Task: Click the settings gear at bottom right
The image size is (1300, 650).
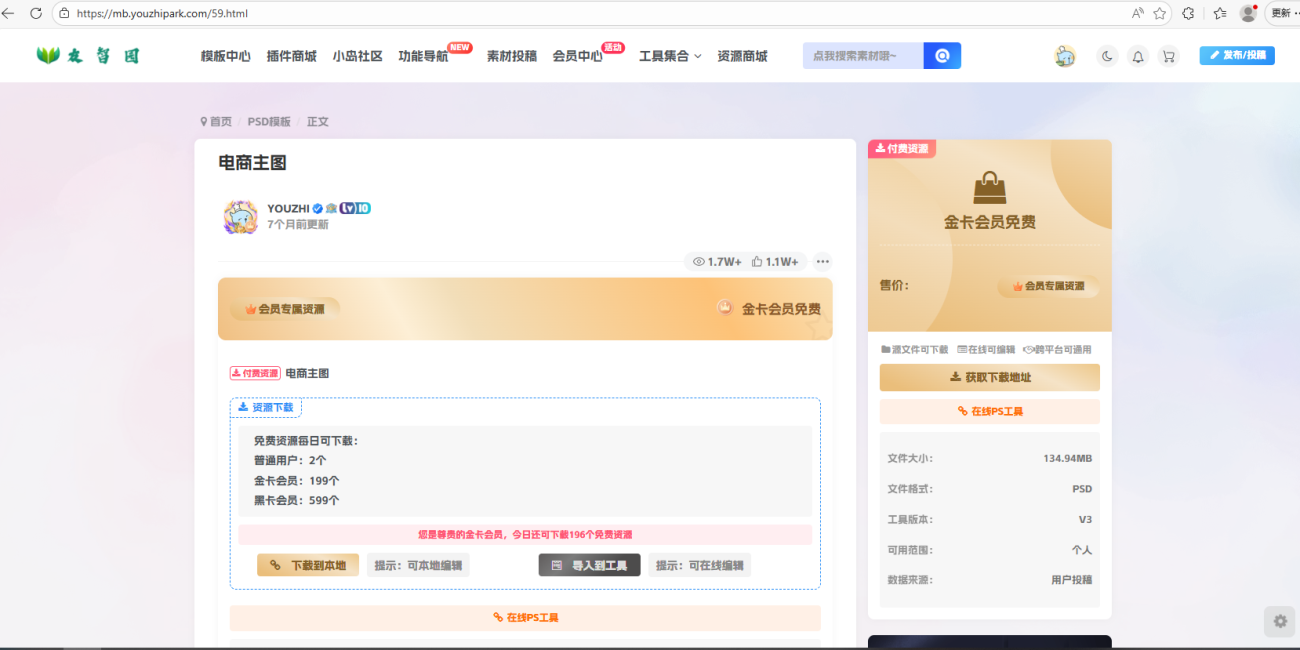Action: 1278,621
